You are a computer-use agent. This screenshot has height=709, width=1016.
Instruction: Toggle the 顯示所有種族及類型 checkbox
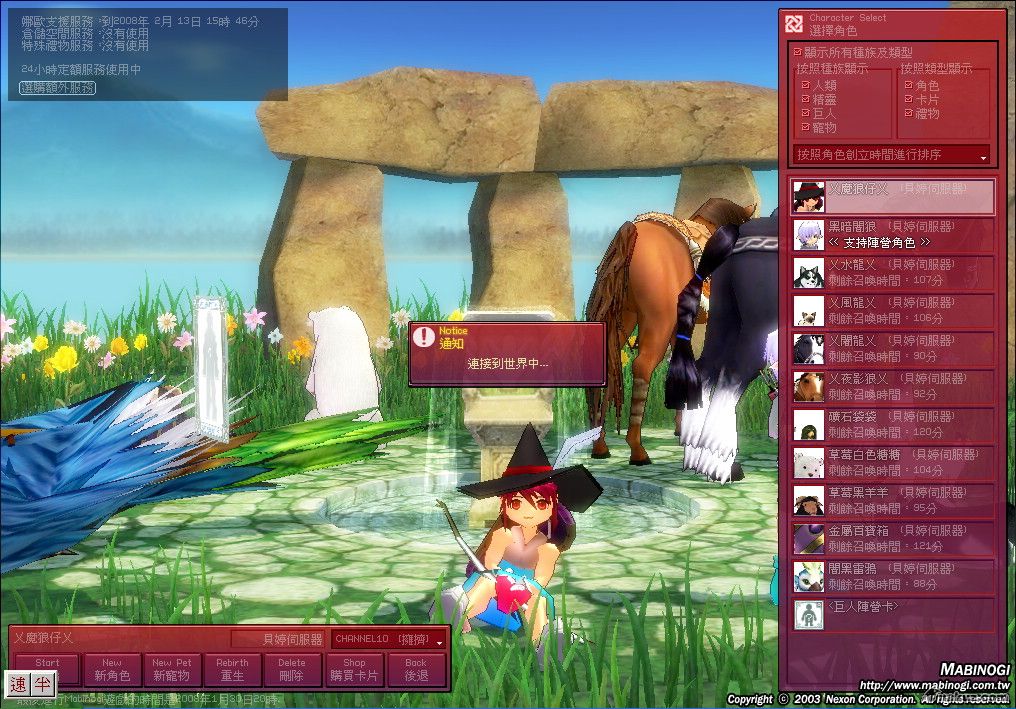point(797,52)
